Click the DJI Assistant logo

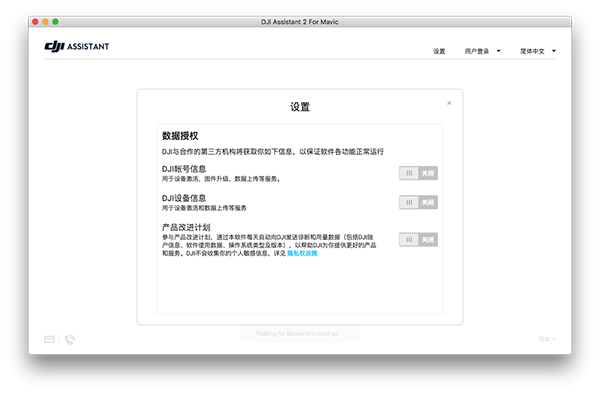(x=77, y=46)
